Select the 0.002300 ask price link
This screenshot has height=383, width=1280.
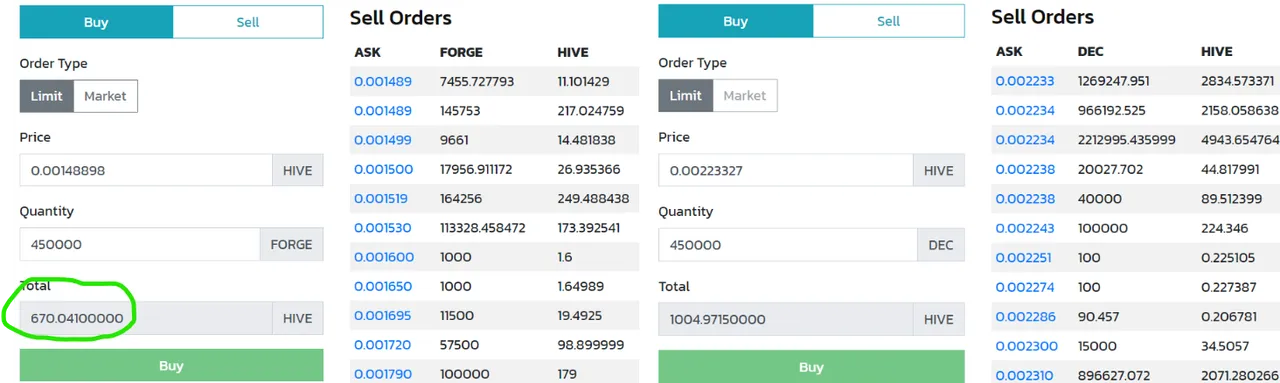tap(1024, 345)
